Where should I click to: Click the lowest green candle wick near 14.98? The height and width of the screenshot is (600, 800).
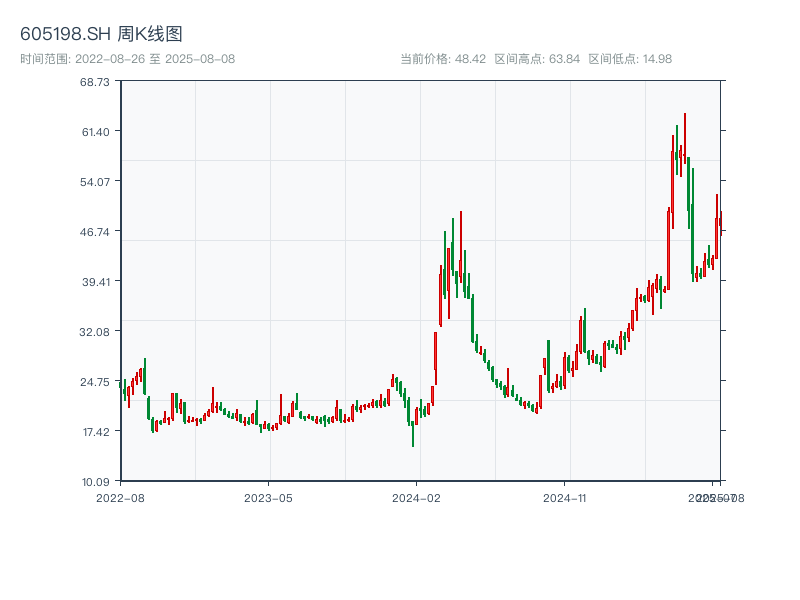(413, 434)
